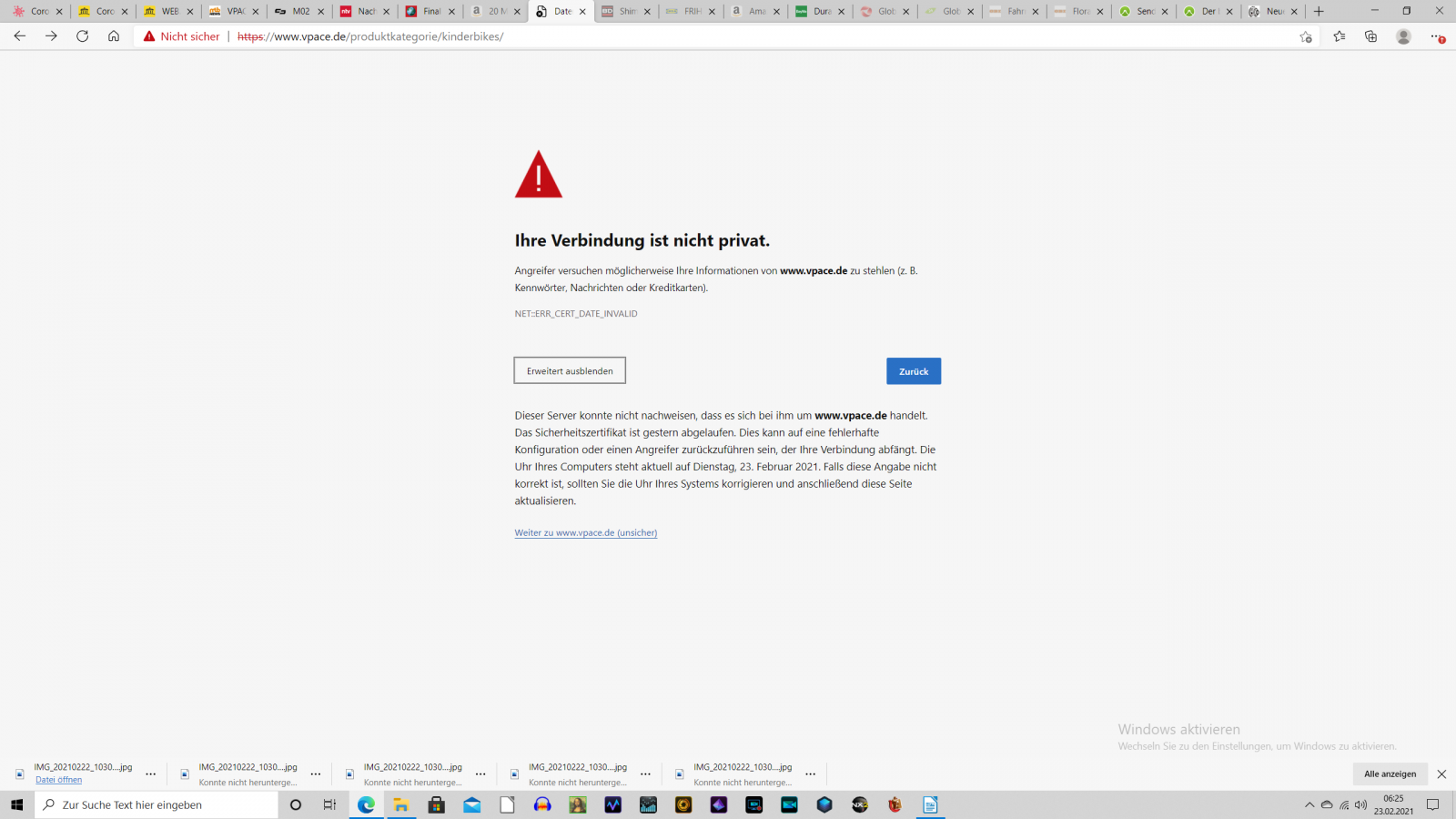The width and height of the screenshot is (1456, 819).
Task: Open options menu beside the 'Datei öffnen' download
Action: coord(151,773)
